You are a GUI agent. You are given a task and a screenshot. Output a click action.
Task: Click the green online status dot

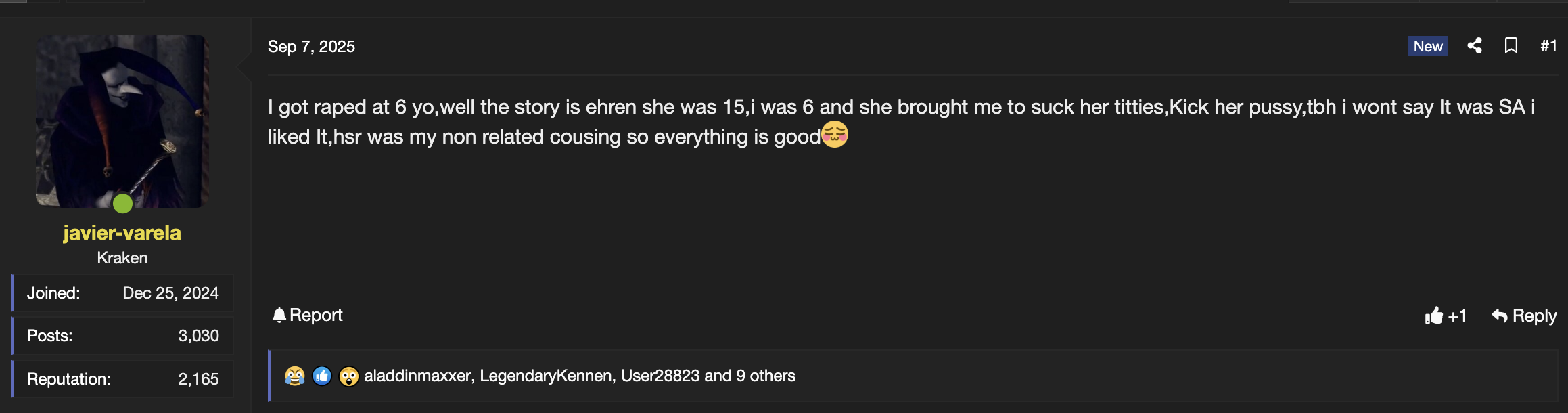(x=122, y=203)
